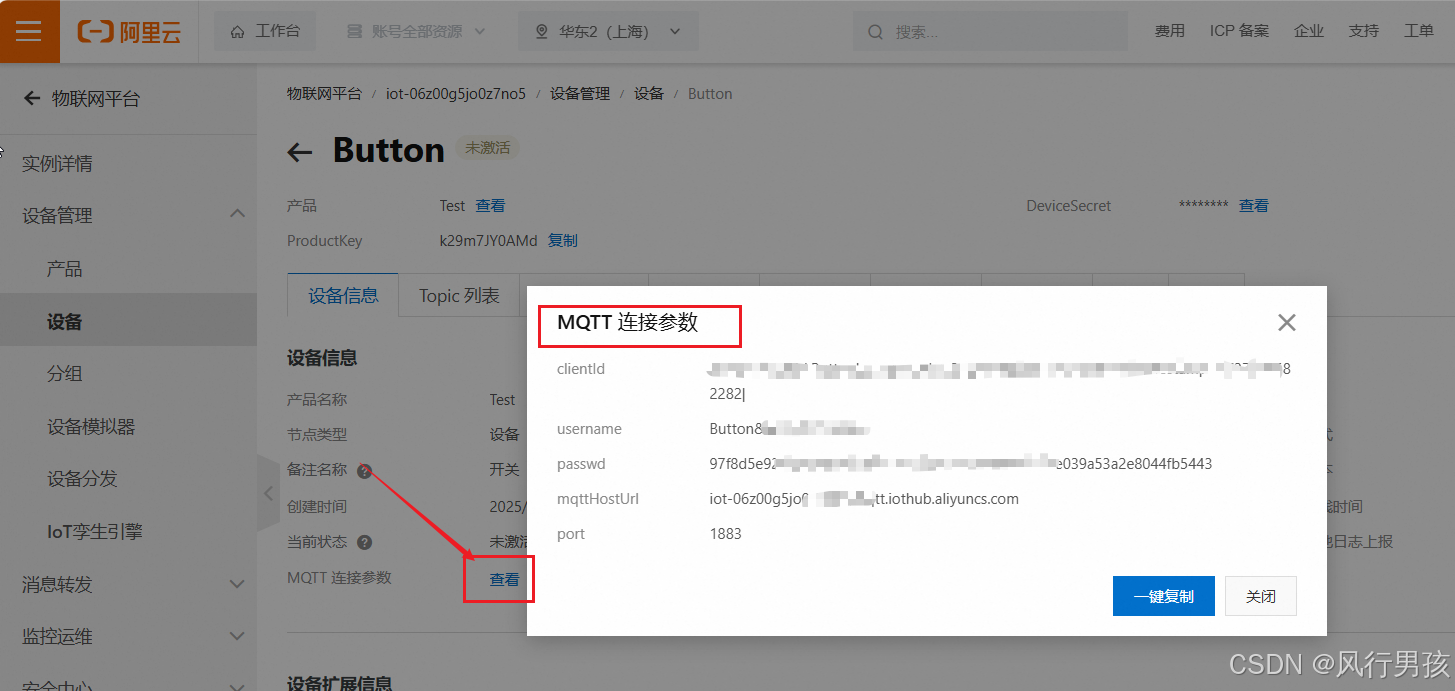This screenshot has width=1455, height=691.
Task: Collapse sidebar using the side handle
Action: coord(268,493)
